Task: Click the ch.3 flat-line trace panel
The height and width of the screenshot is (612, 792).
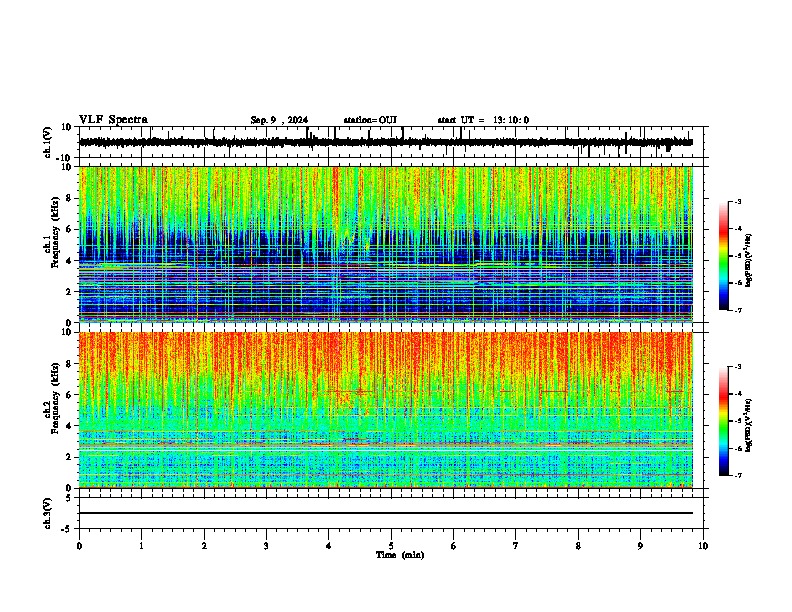Action: [391, 513]
